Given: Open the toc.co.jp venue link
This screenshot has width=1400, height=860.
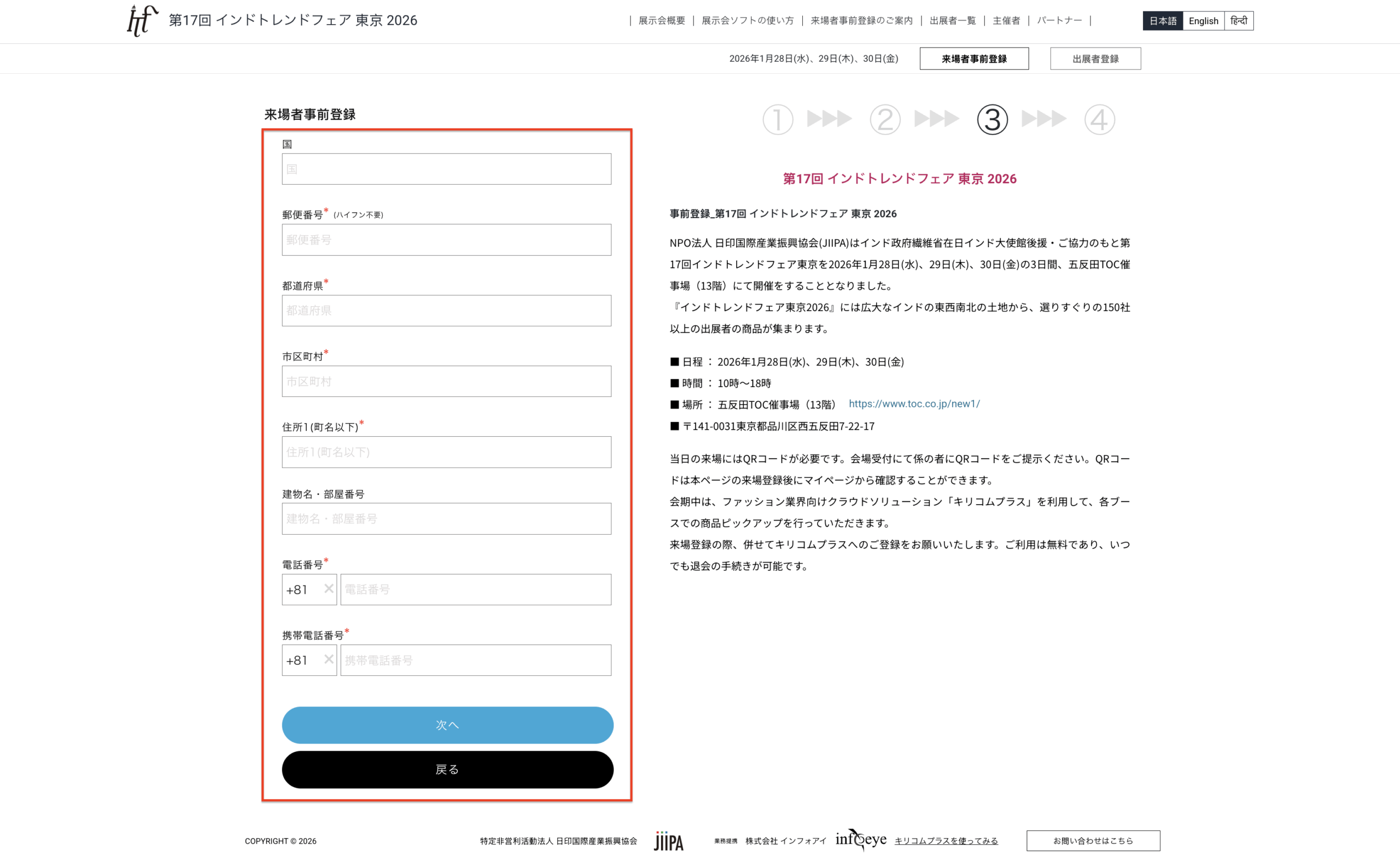Looking at the screenshot, I should 914,404.
